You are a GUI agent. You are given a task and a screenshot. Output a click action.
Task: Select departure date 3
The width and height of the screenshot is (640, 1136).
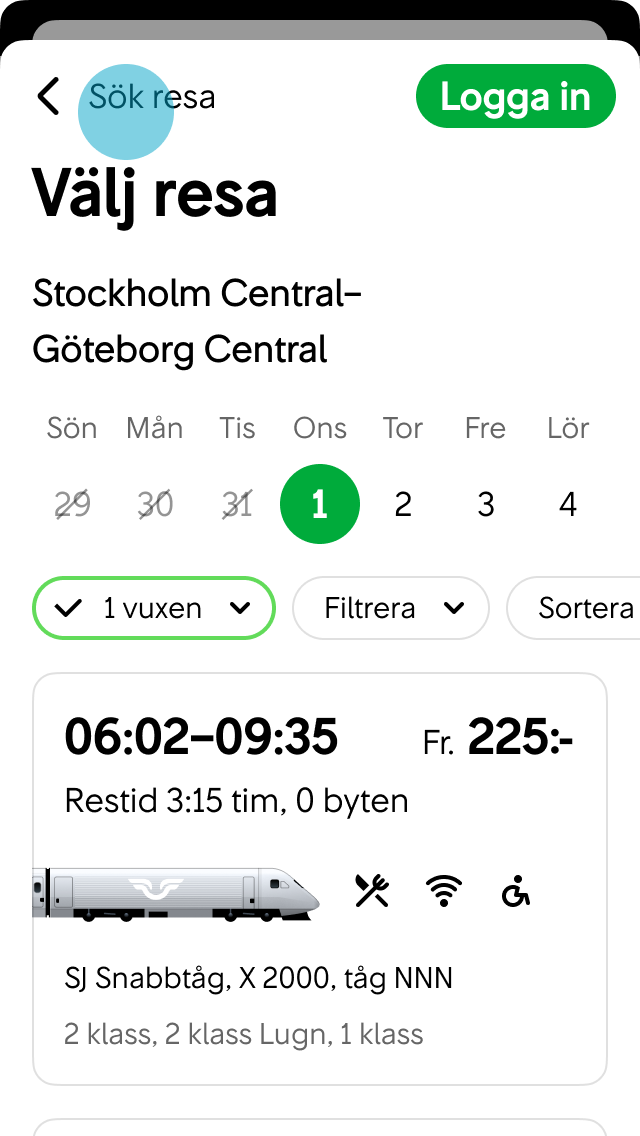point(485,504)
